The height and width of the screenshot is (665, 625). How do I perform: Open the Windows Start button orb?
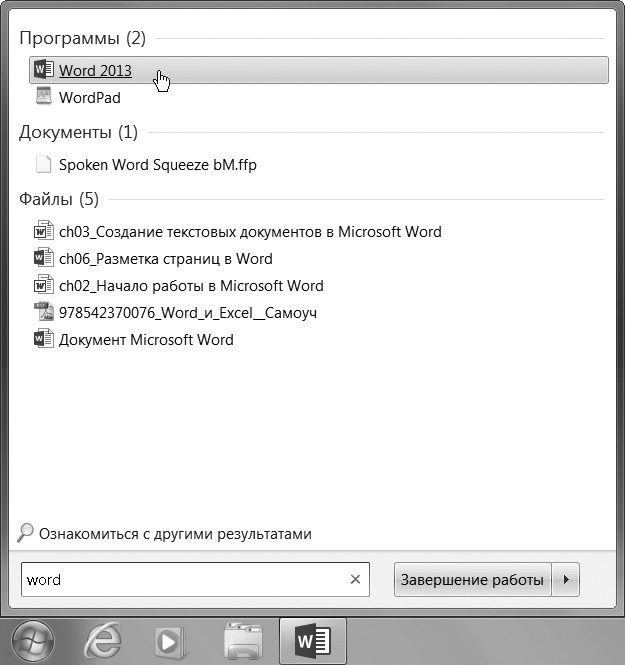click(x=32, y=640)
